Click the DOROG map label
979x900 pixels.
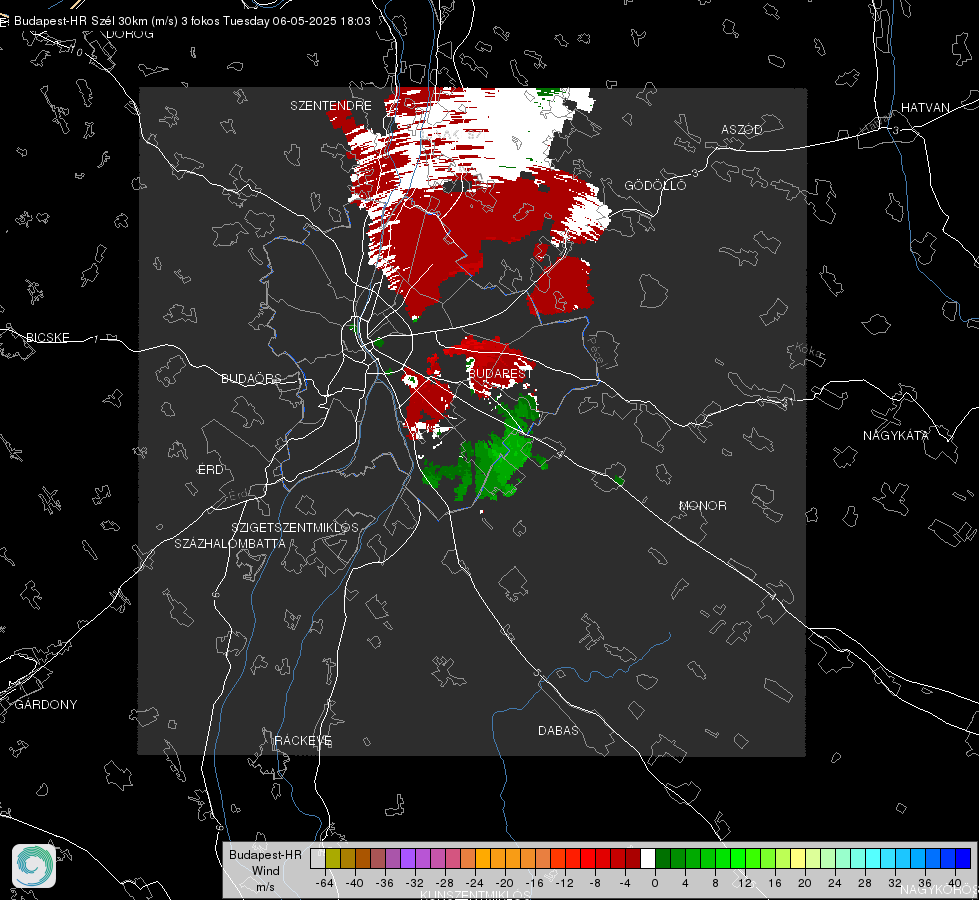130,34
